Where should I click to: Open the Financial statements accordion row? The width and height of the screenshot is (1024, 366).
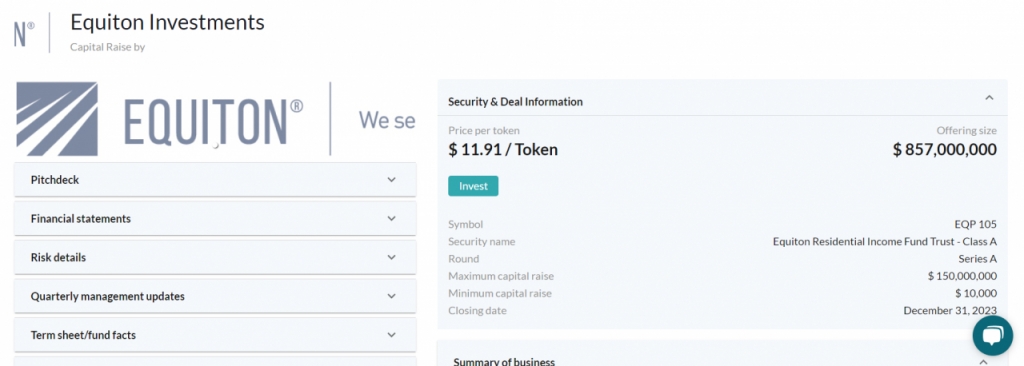click(215, 218)
